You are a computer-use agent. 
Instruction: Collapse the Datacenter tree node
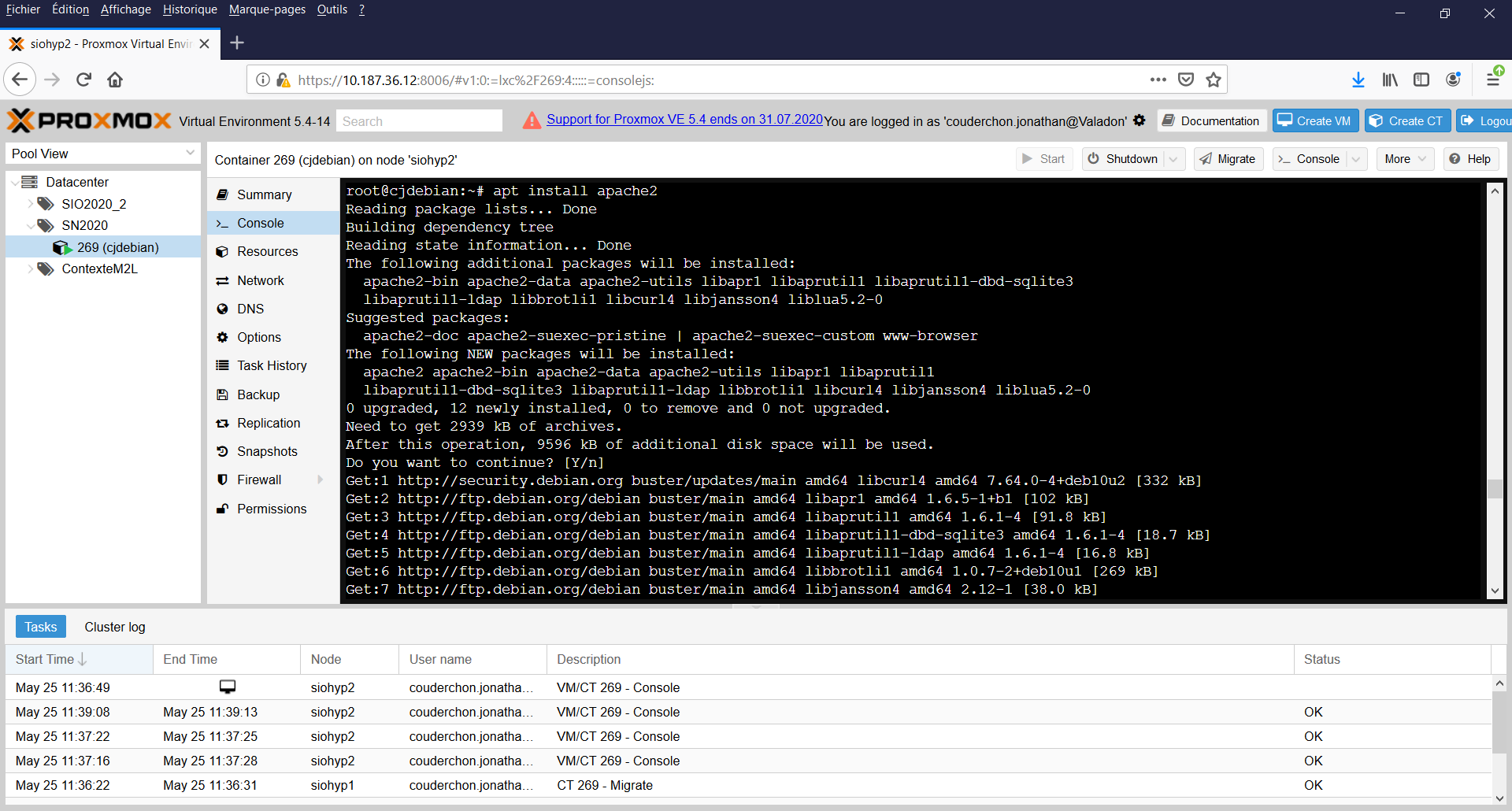15,182
